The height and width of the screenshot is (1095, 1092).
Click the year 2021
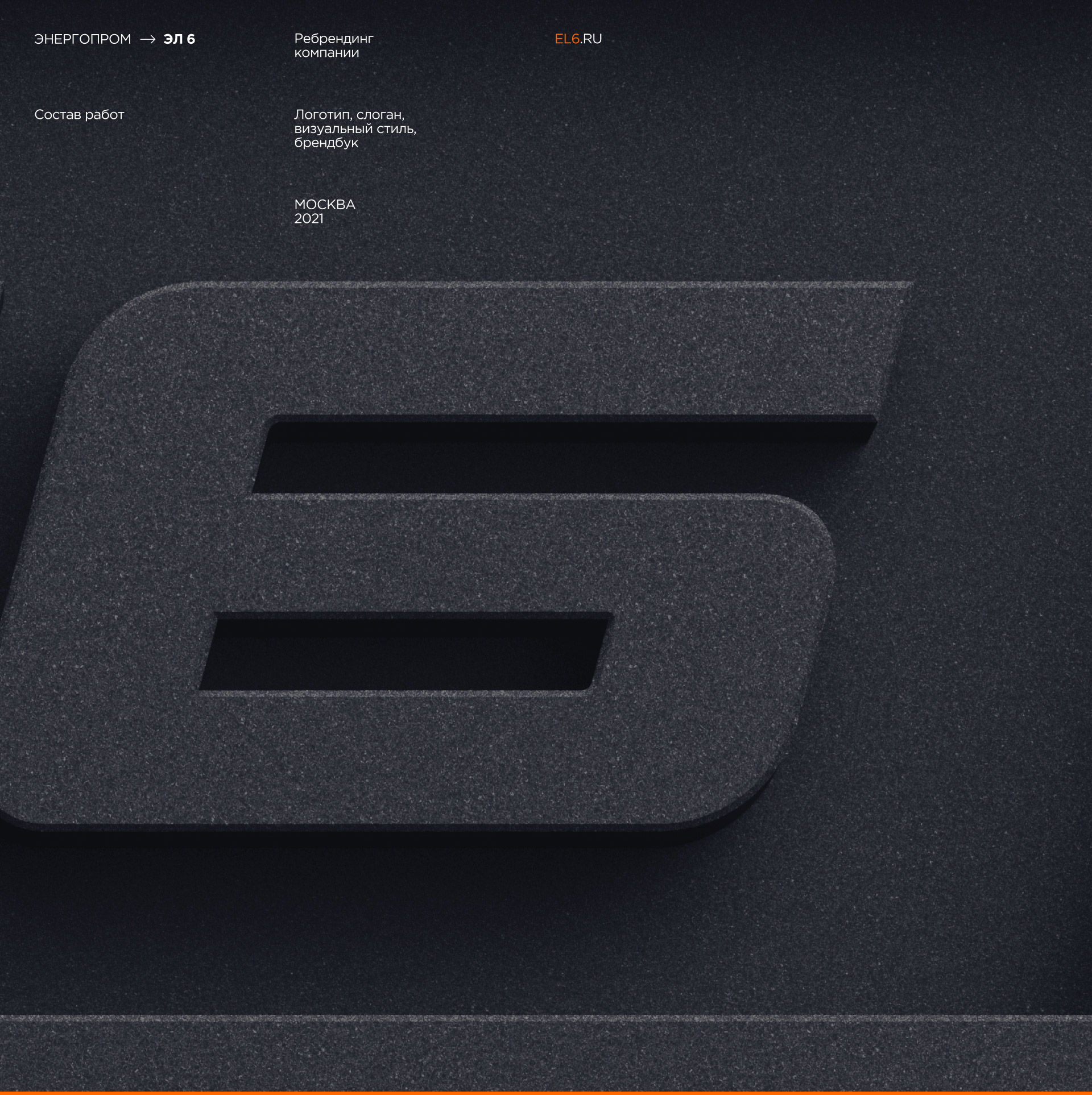(x=308, y=219)
